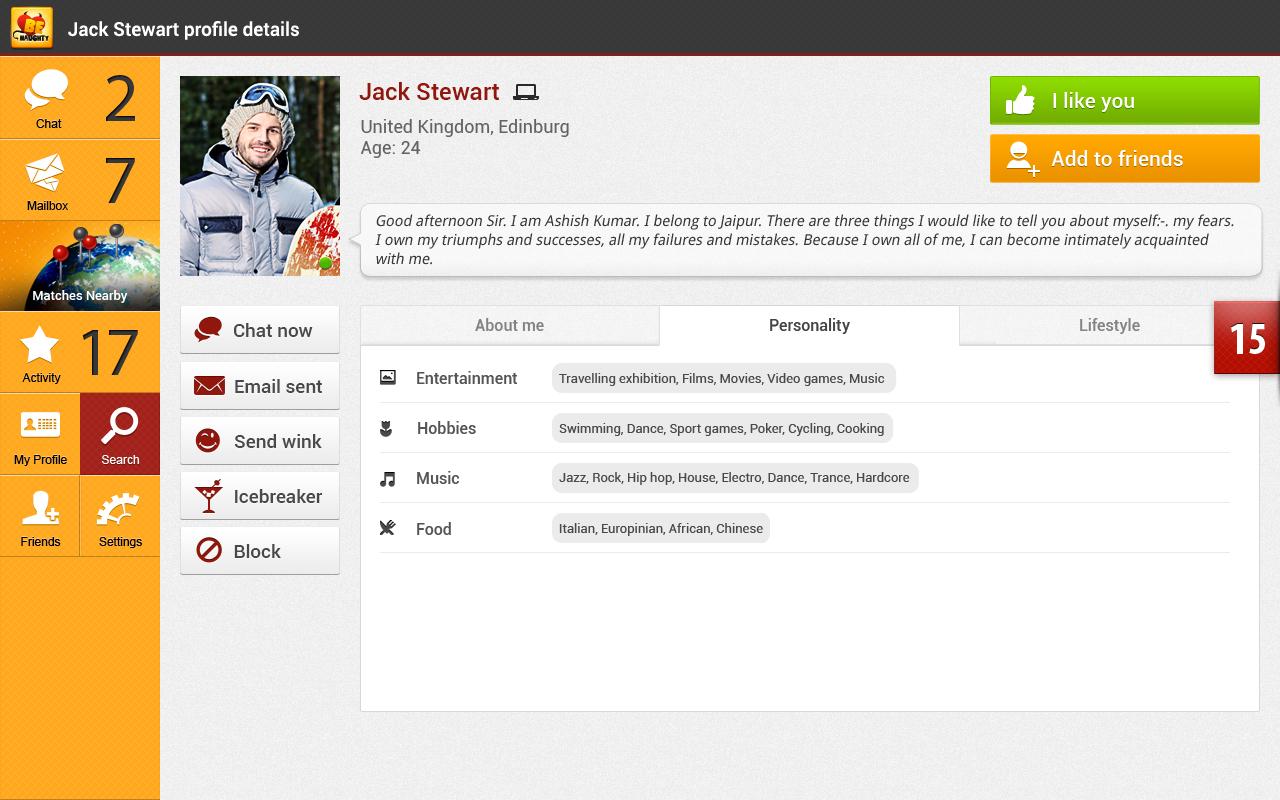Block this user
The image size is (1280, 800).
260,551
